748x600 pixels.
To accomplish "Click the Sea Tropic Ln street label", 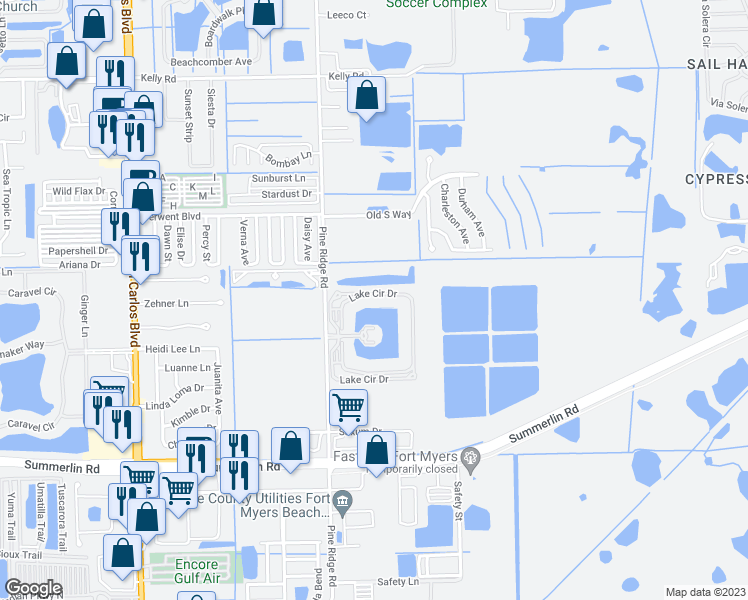I will 6,199.
